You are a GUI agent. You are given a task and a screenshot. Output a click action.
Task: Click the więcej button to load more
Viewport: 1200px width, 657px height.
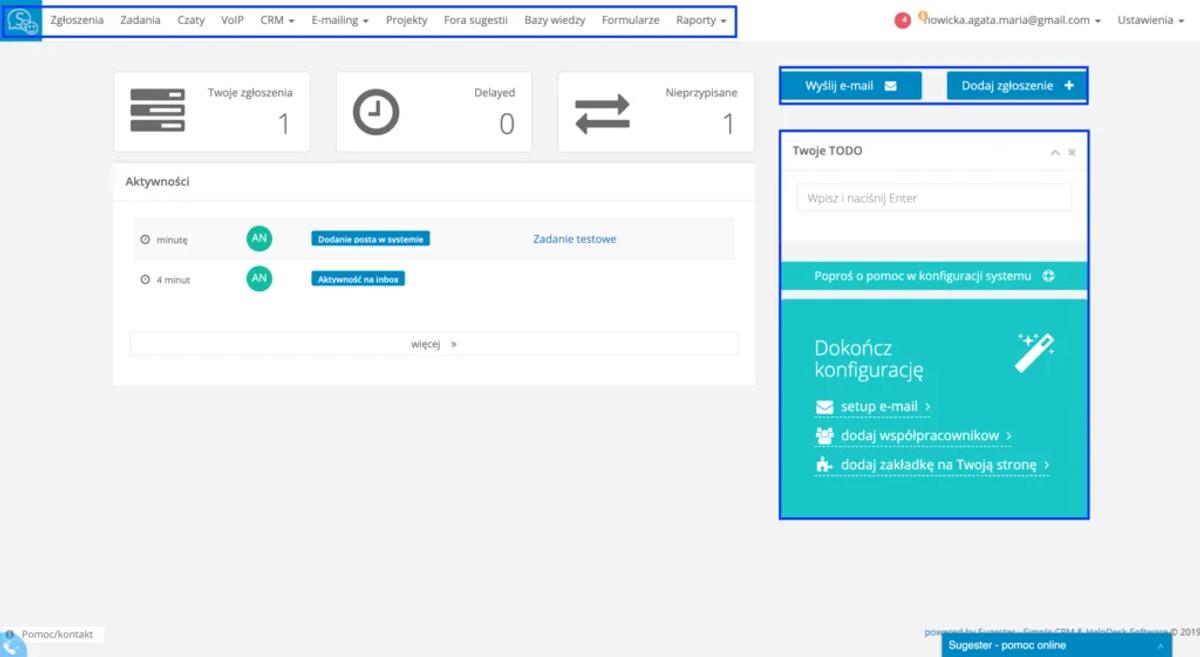(x=434, y=344)
